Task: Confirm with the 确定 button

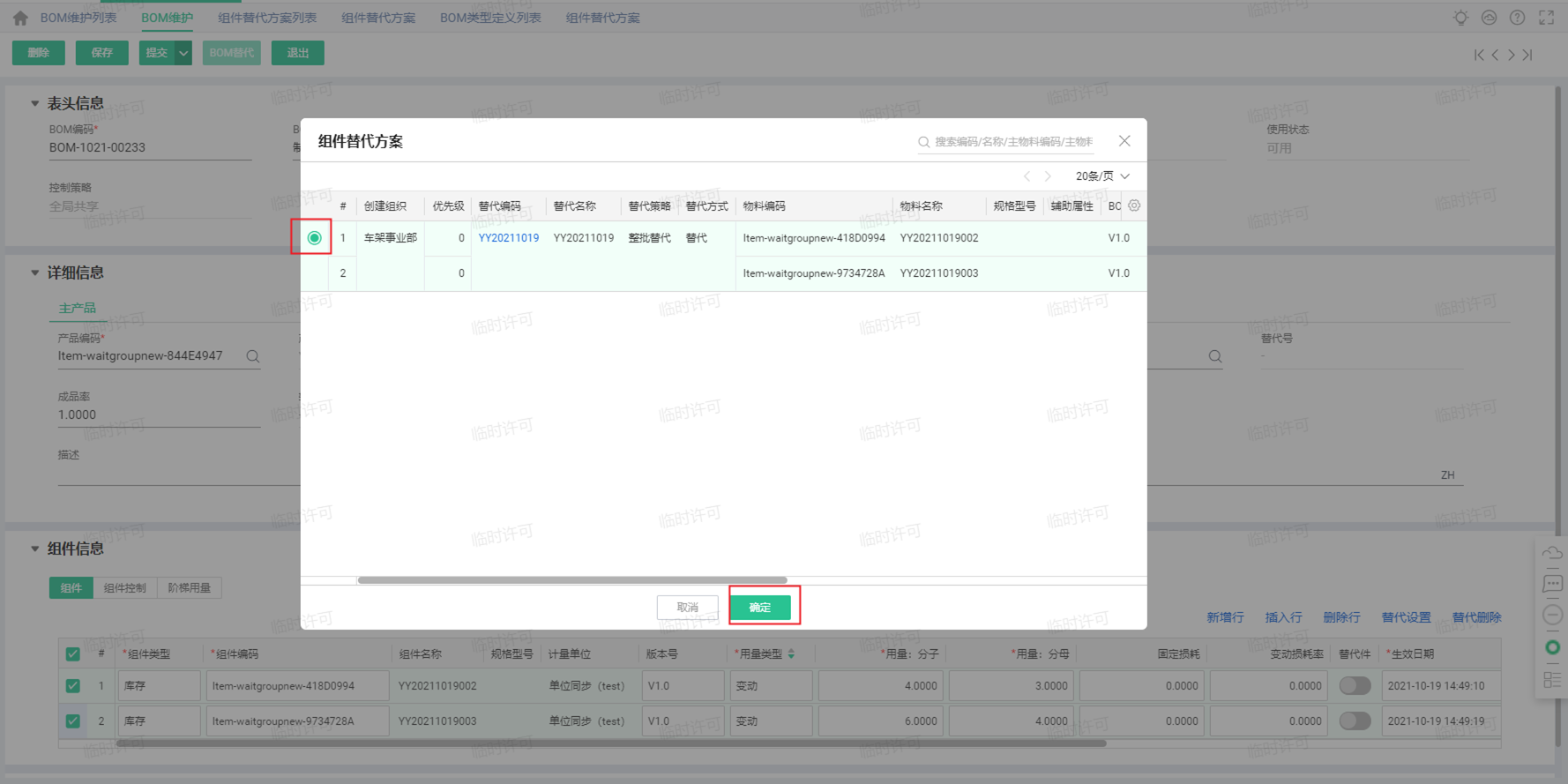Action: (760, 608)
